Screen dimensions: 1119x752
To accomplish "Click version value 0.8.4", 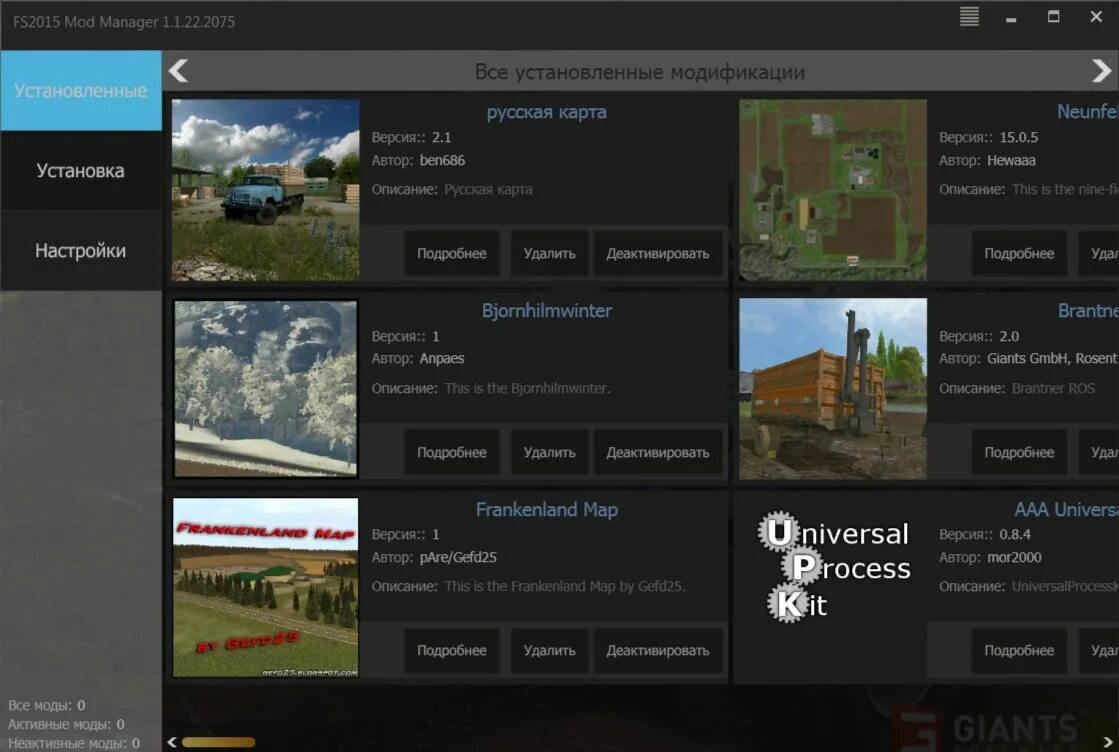I will 1015,534.
